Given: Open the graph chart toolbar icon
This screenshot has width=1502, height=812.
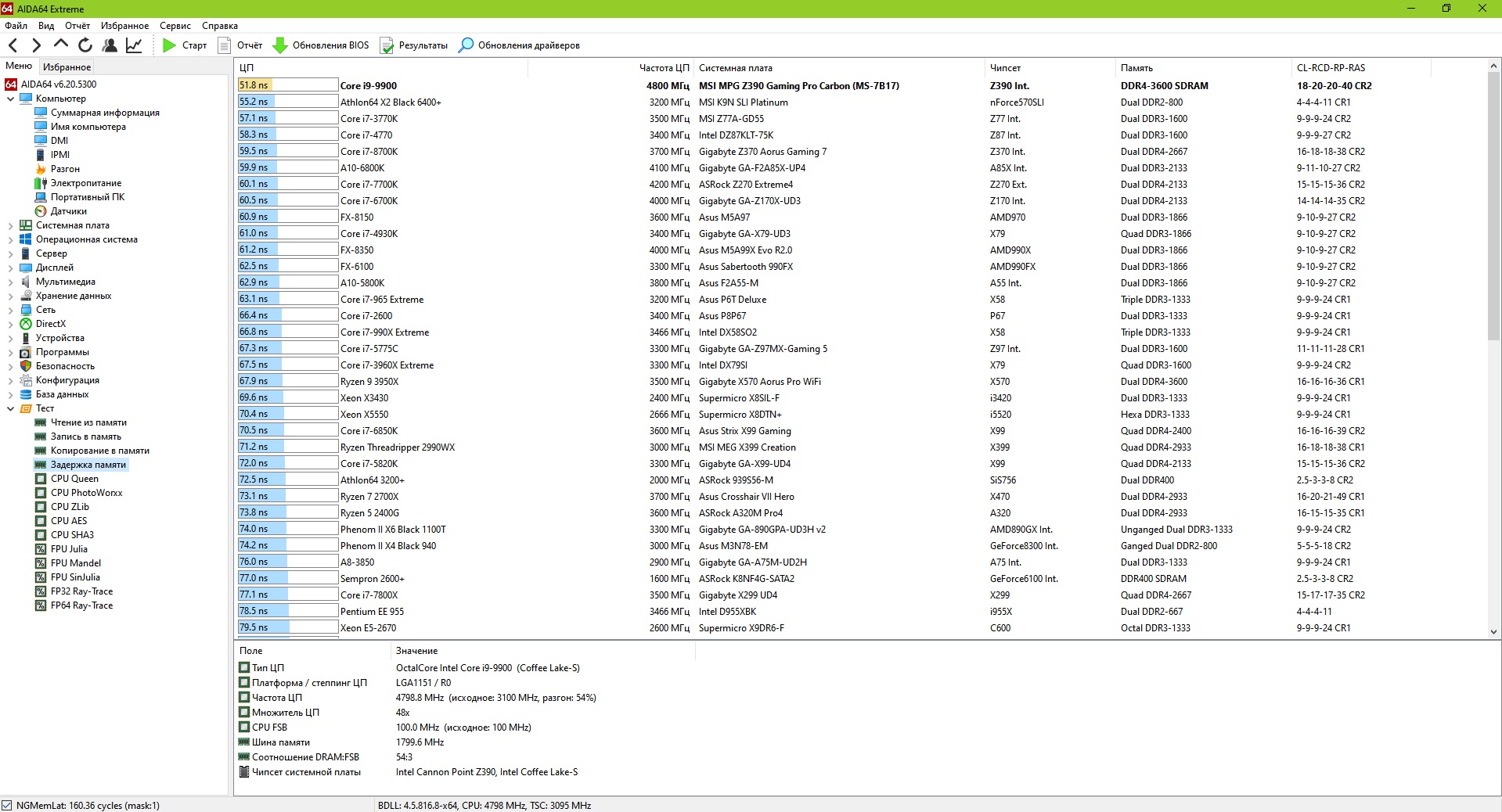Looking at the screenshot, I should click(134, 45).
